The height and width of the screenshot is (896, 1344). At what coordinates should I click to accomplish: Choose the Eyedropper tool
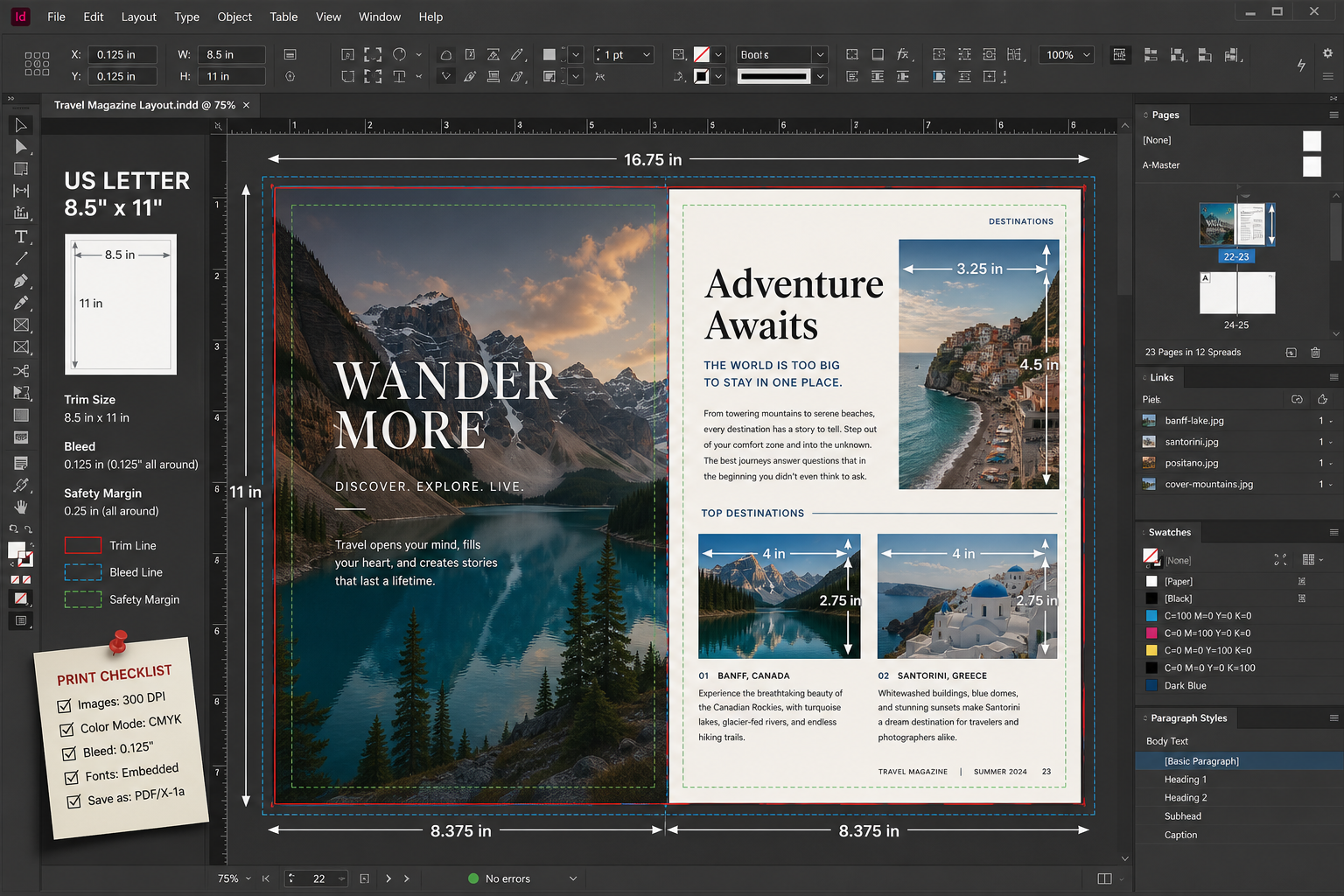(x=21, y=485)
